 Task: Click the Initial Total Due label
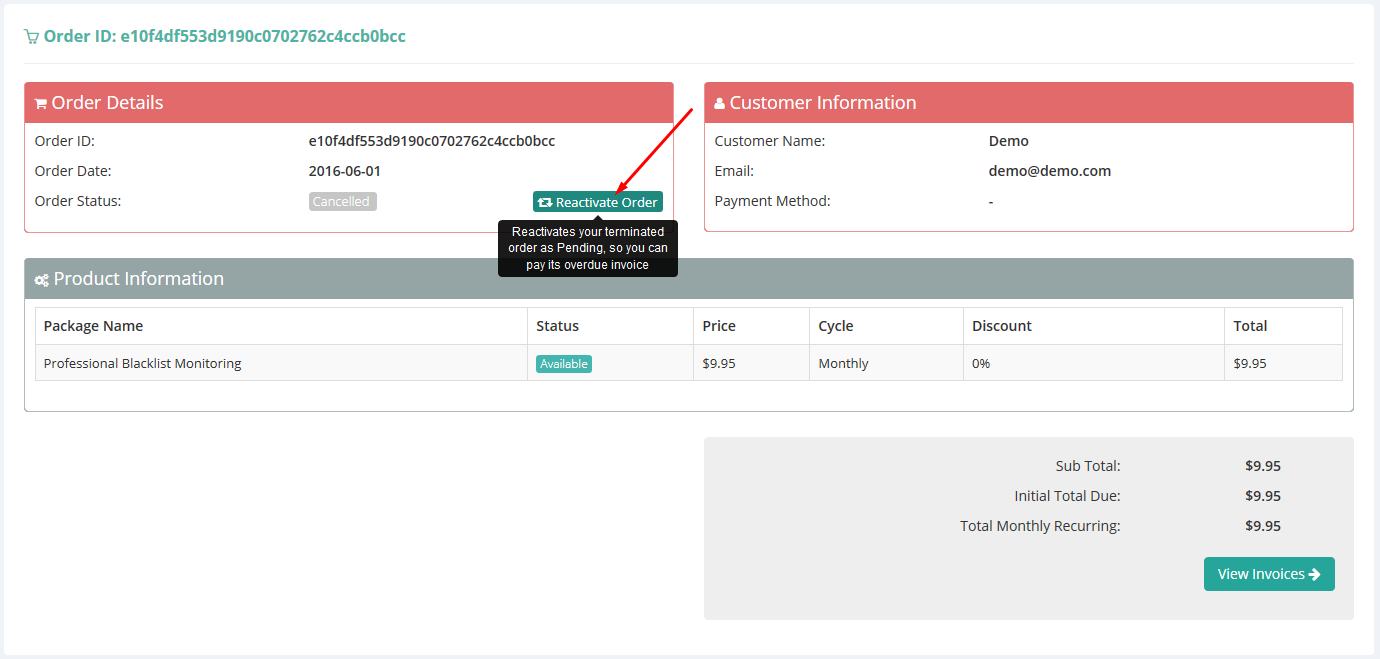coord(1068,496)
